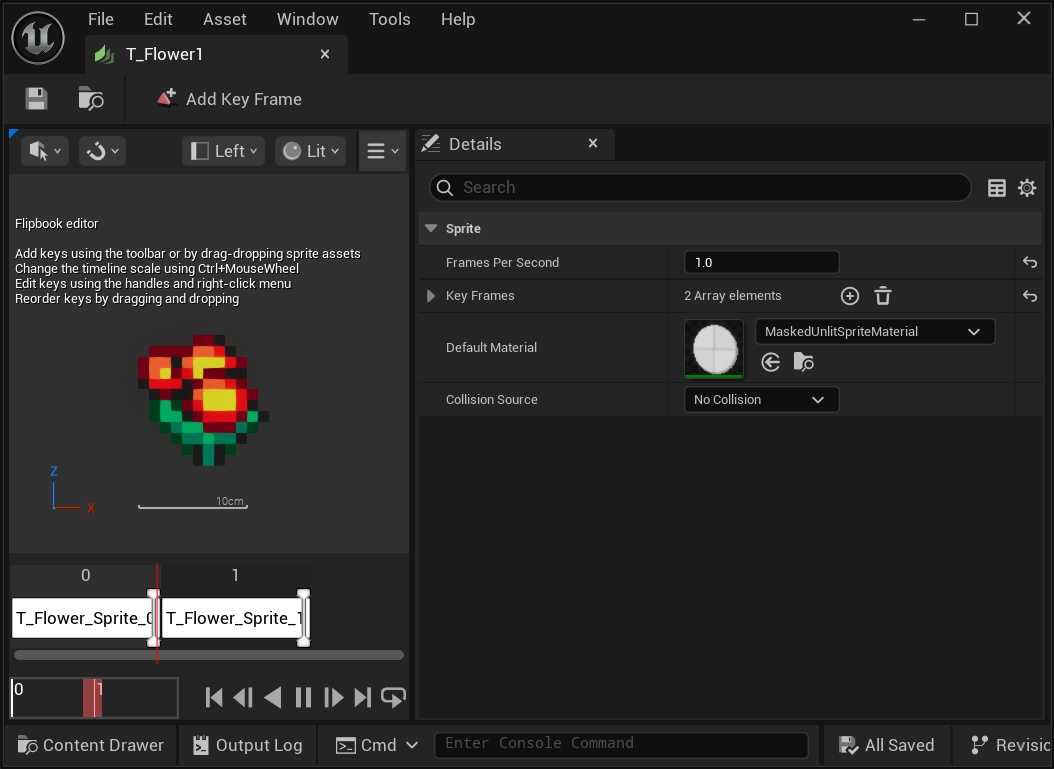Viewport: 1054px width, 769px height.
Task: Click the Add Key Frame button
Action: [x=228, y=99]
